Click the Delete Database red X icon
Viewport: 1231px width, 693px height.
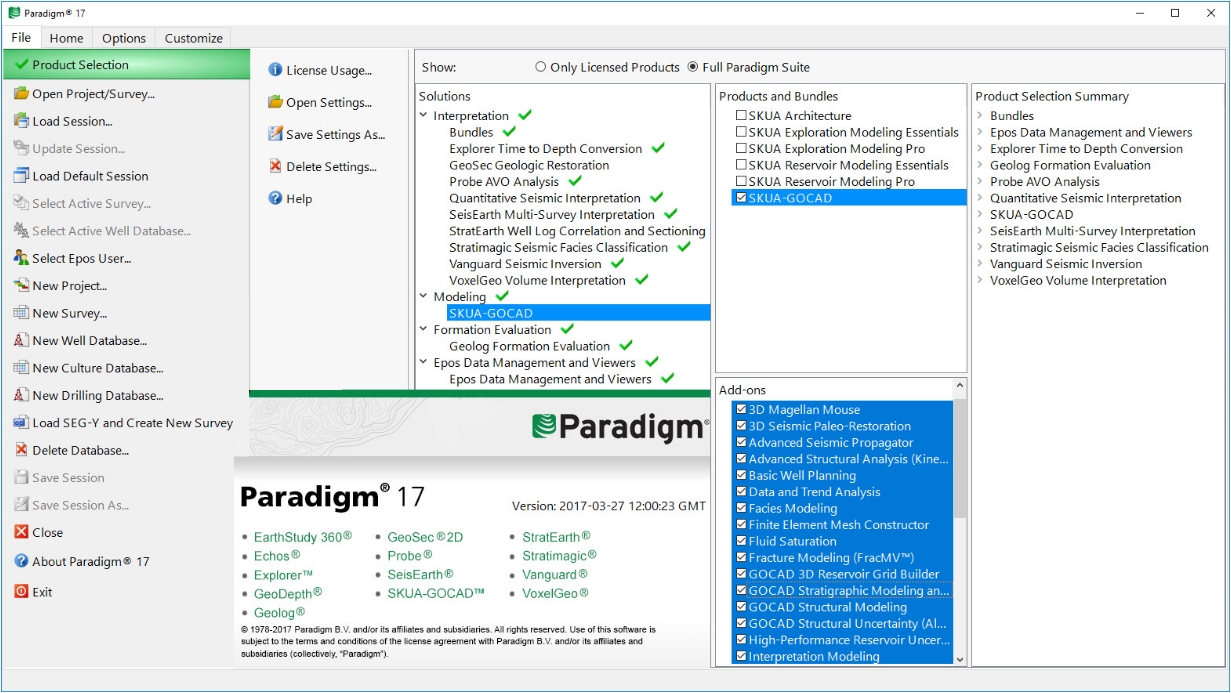(21, 450)
